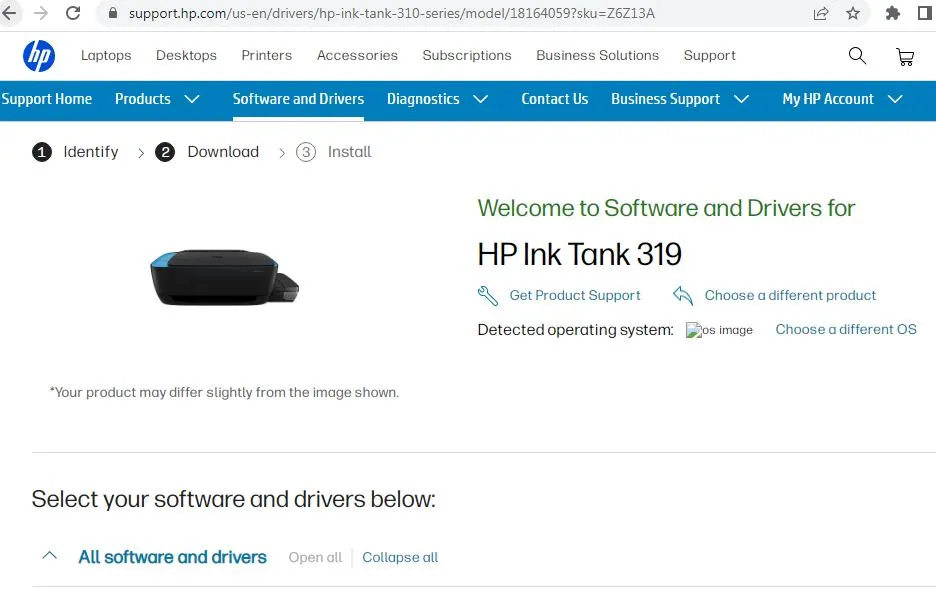
Task: Click step 3 Install circle
Action: 306,152
